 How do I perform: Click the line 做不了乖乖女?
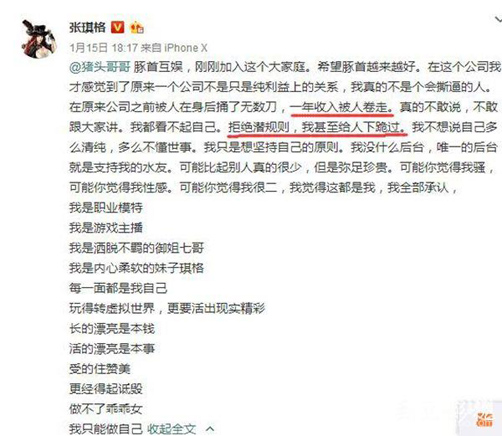[106, 409]
